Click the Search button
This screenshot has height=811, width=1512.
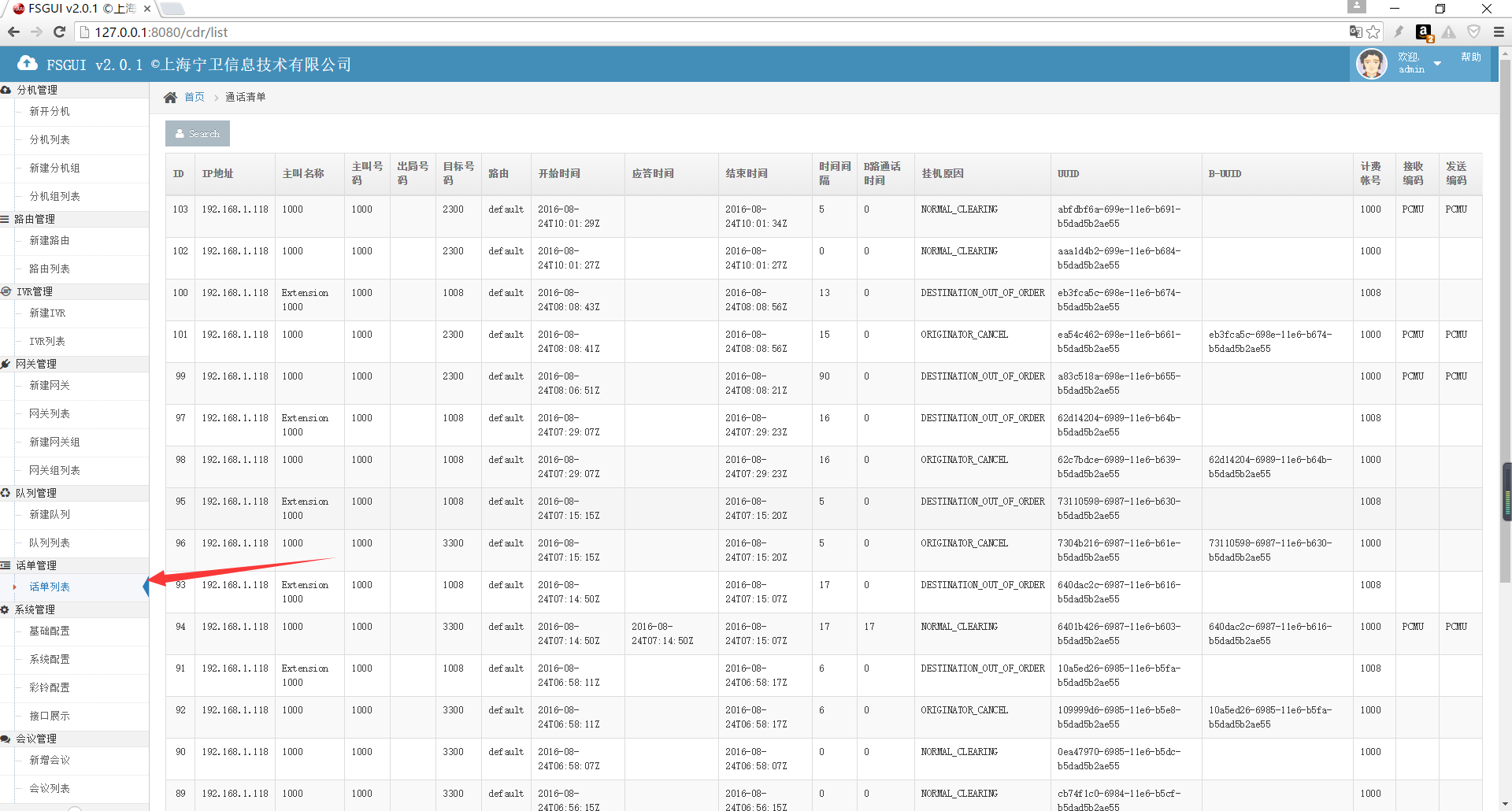click(198, 134)
